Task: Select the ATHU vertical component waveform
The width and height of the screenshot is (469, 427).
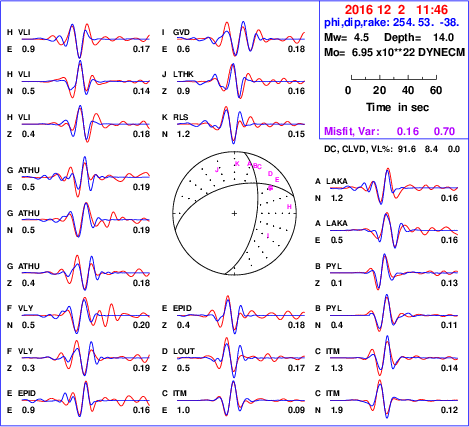Action: tap(86, 273)
